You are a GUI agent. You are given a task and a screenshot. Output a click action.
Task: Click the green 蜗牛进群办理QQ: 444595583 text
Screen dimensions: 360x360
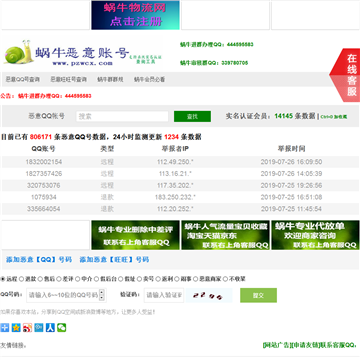pos(217,44)
